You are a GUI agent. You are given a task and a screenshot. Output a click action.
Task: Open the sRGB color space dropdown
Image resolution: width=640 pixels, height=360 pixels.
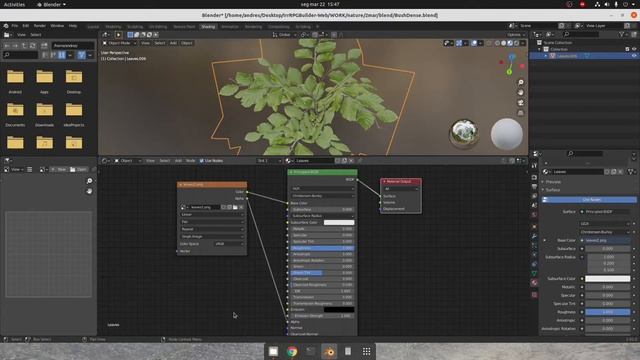click(x=229, y=244)
